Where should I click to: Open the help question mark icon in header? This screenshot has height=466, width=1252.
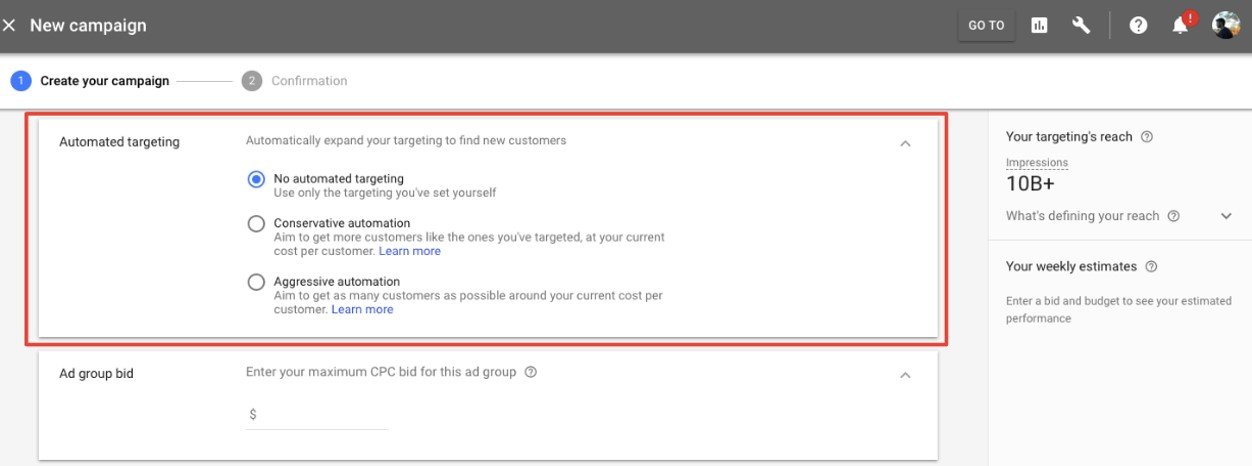point(1138,26)
